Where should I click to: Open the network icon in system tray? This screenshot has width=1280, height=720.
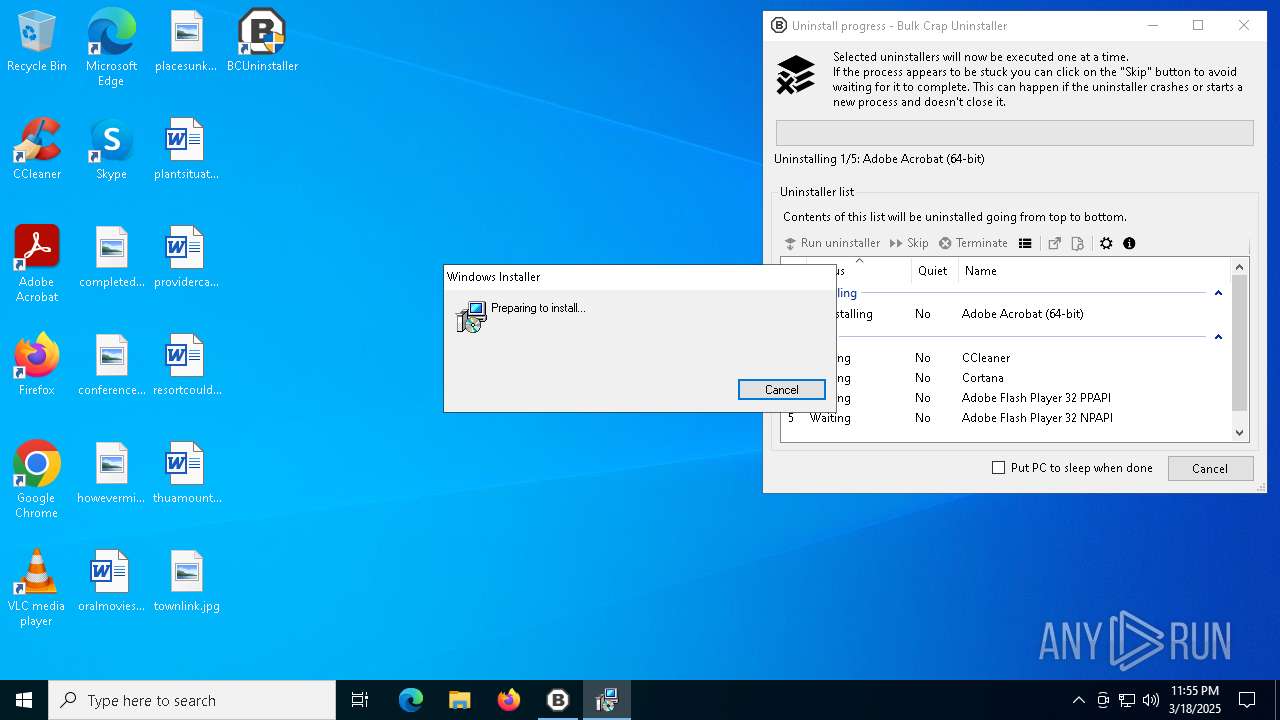(x=1127, y=700)
